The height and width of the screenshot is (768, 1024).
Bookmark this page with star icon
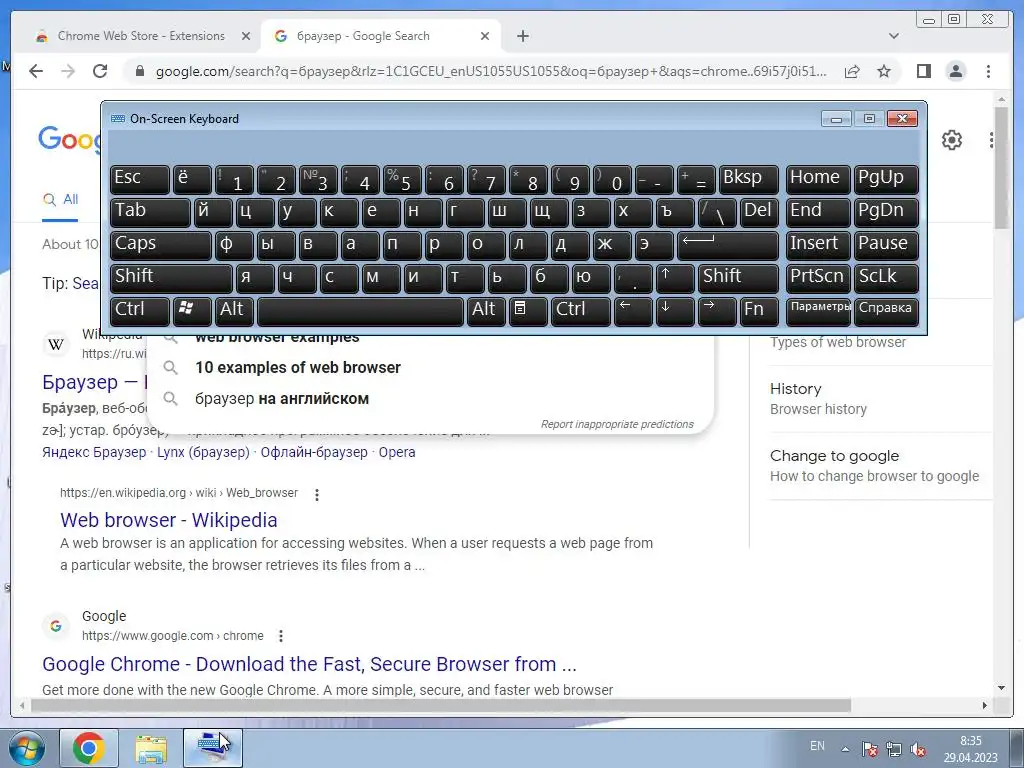coord(884,71)
